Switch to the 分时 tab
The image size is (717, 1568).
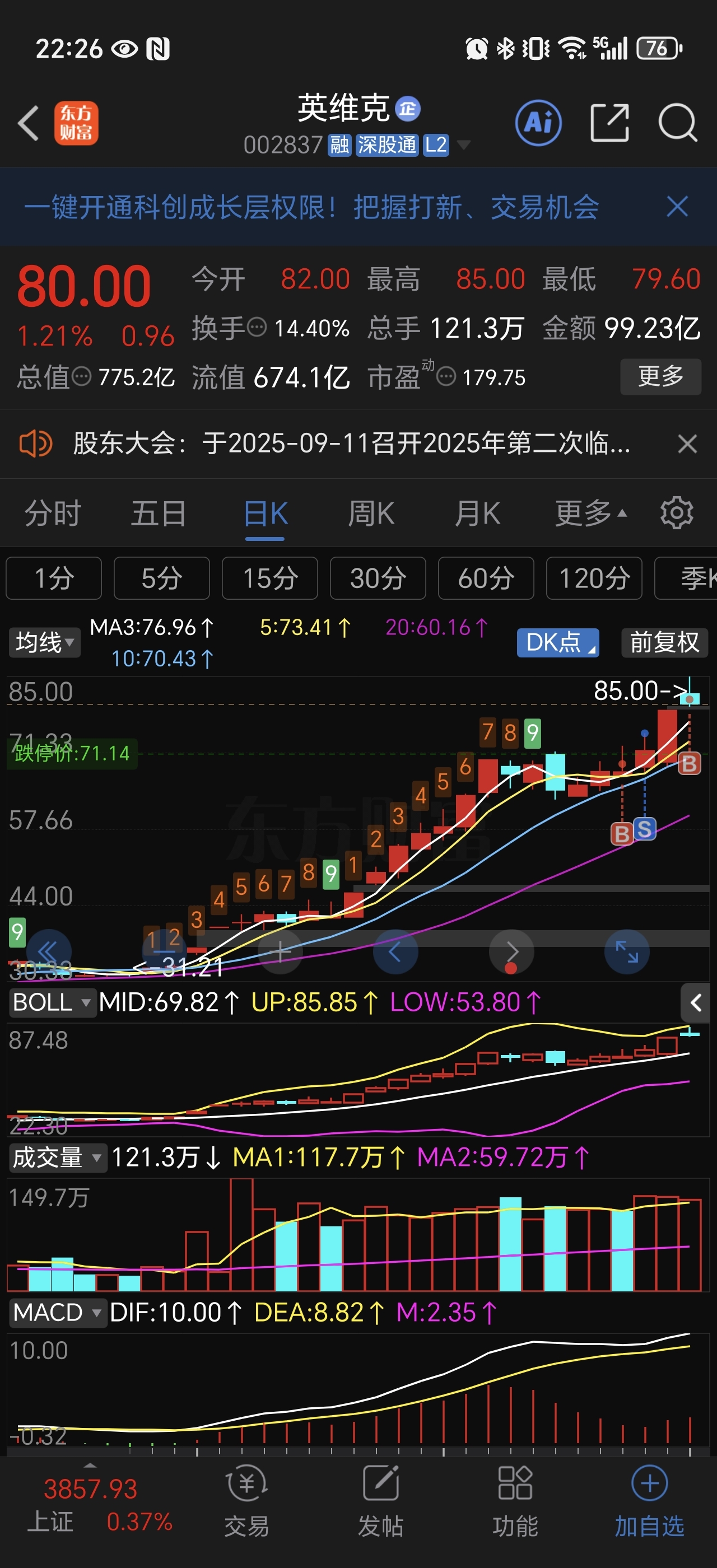(53, 514)
